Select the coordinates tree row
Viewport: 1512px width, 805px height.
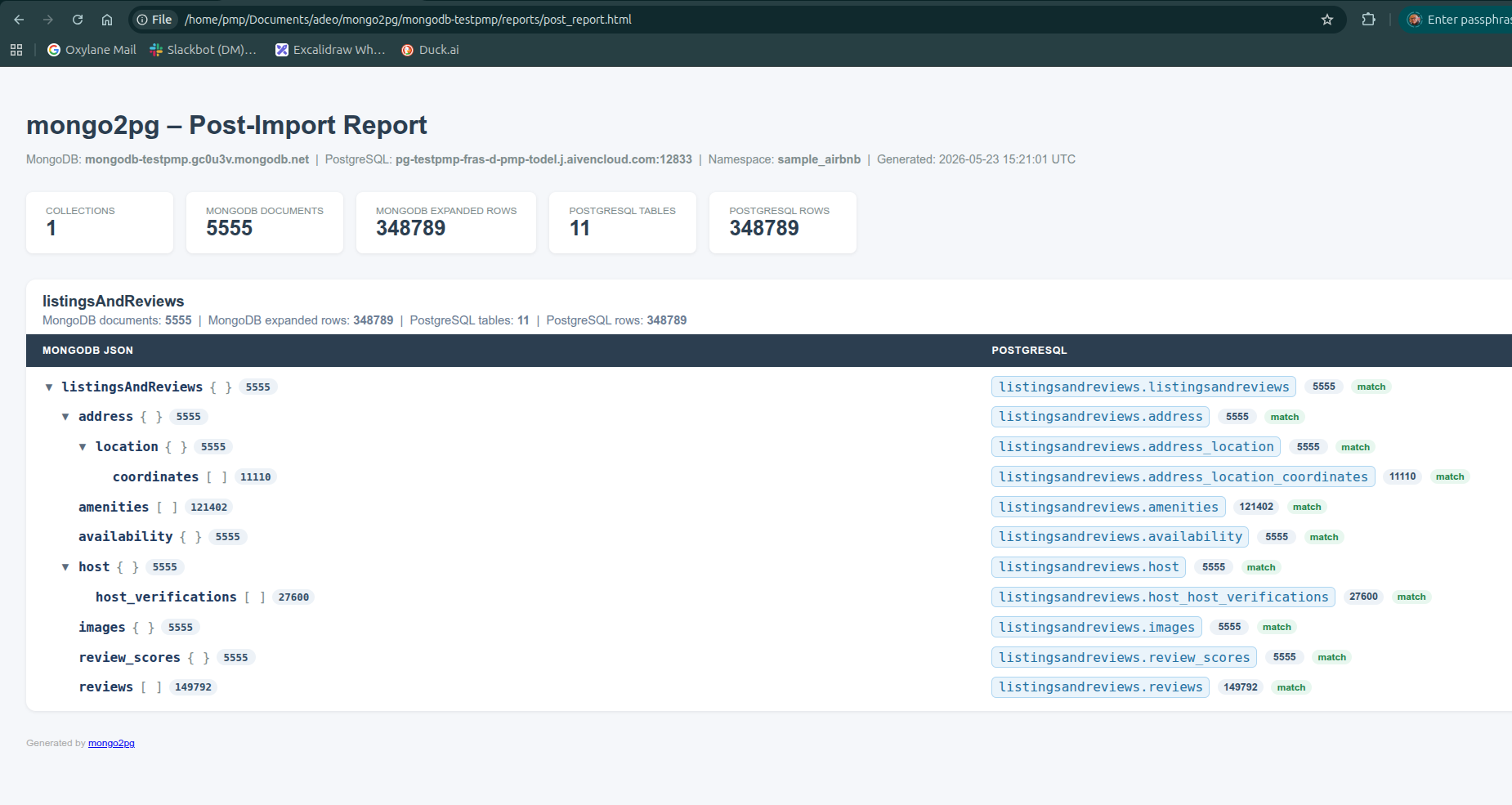click(195, 477)
